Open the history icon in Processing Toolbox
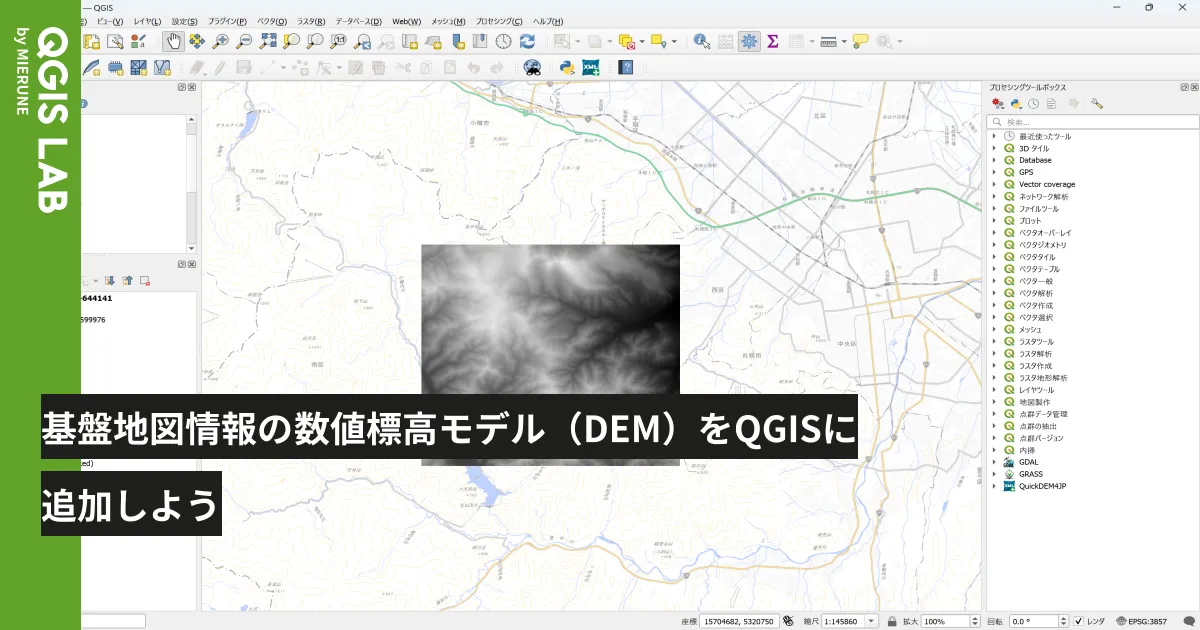Image resolution: width=1200 pixels, height=630 pixels. click(x=1033, y=103)
